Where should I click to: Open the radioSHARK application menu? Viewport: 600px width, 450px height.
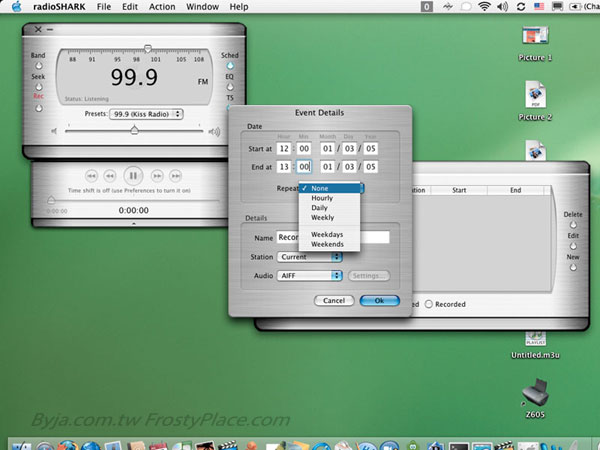point(59,7)
